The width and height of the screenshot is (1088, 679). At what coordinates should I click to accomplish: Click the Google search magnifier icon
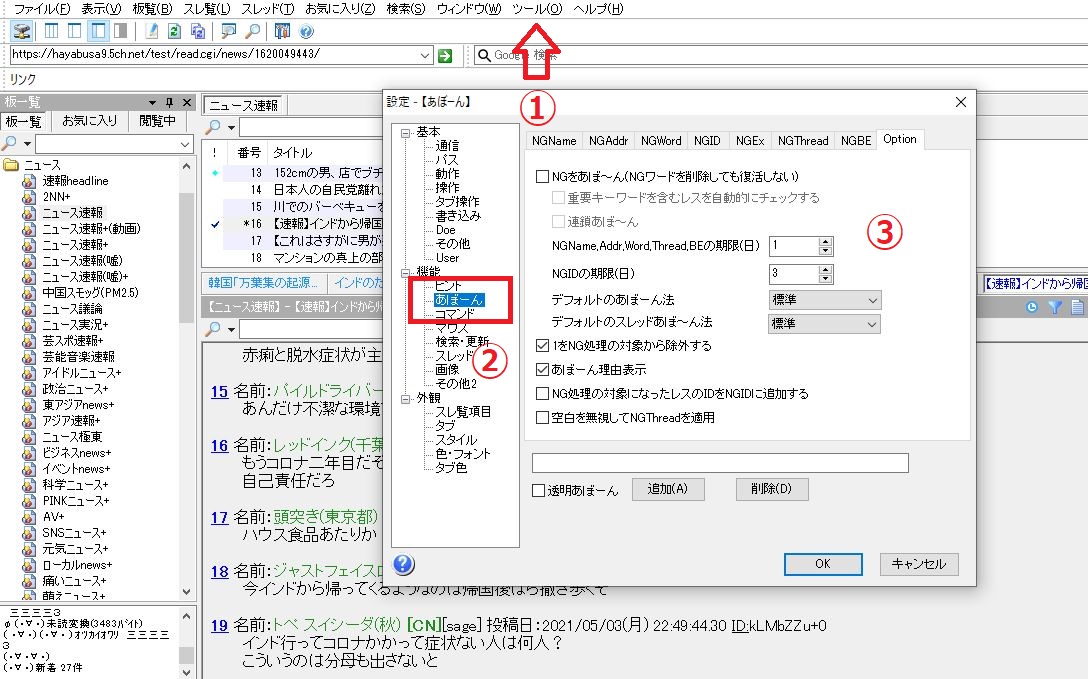pos(484,55)
